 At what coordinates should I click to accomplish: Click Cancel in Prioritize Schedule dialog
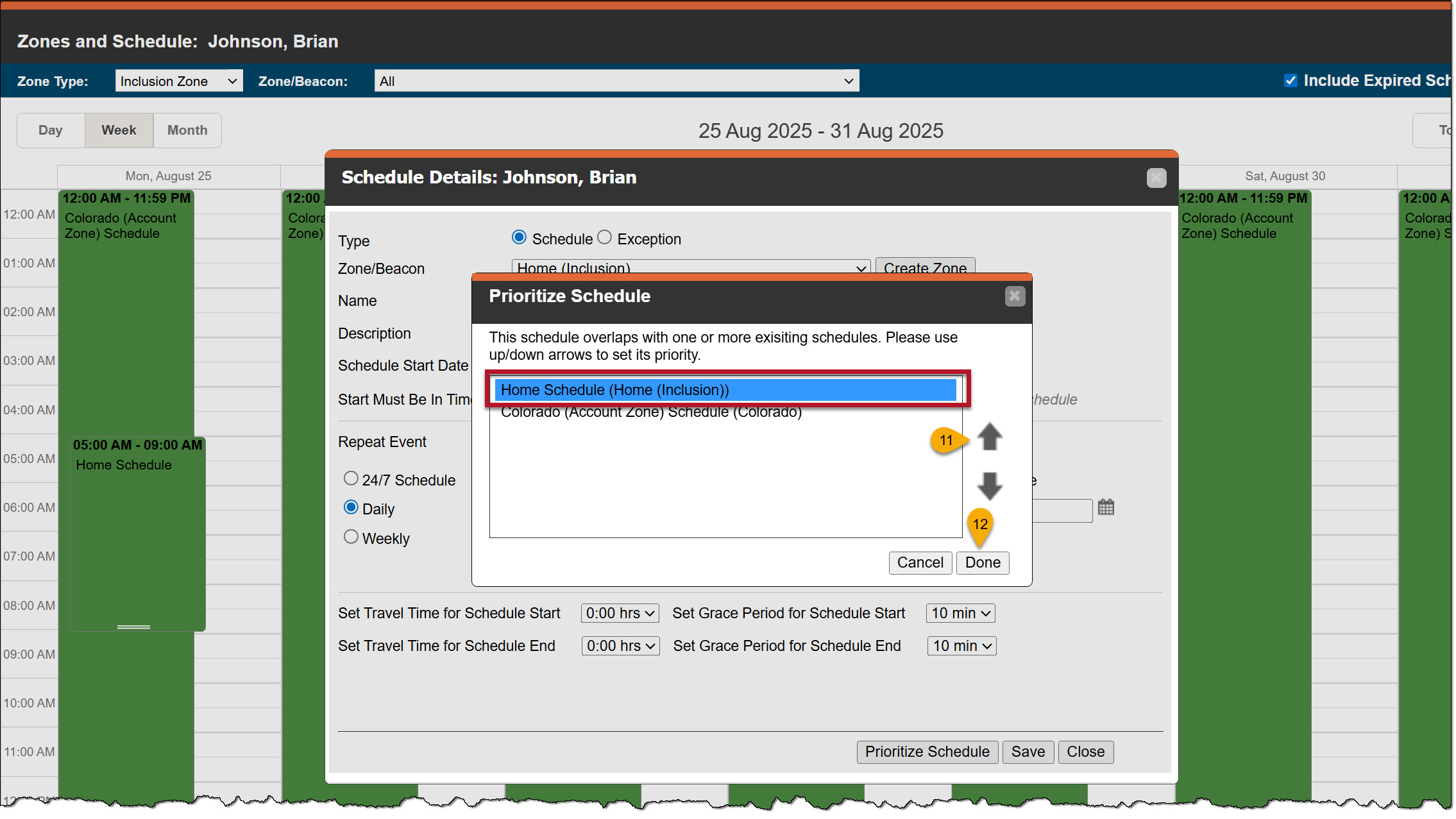coord(920,562)
